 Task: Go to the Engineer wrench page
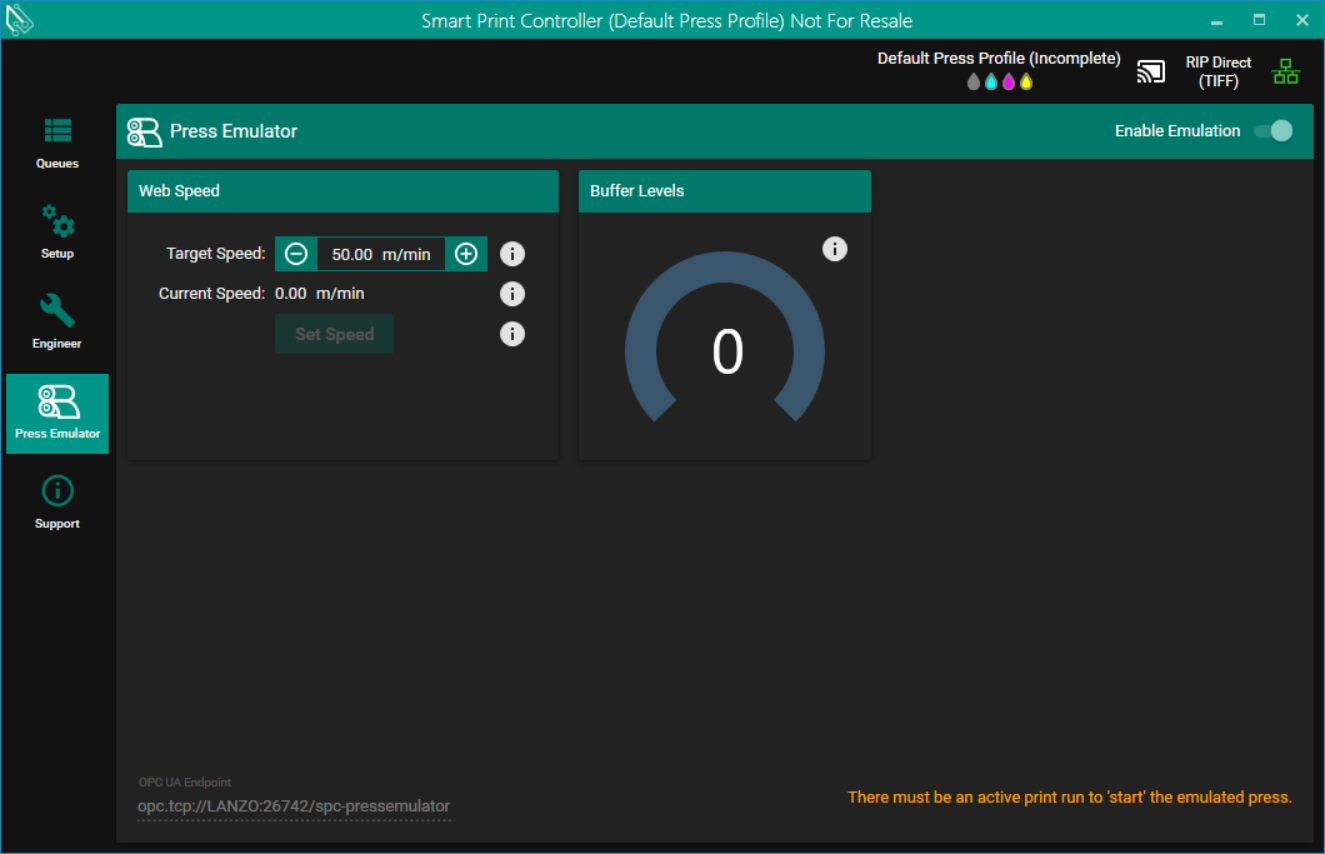pos(57,322)
